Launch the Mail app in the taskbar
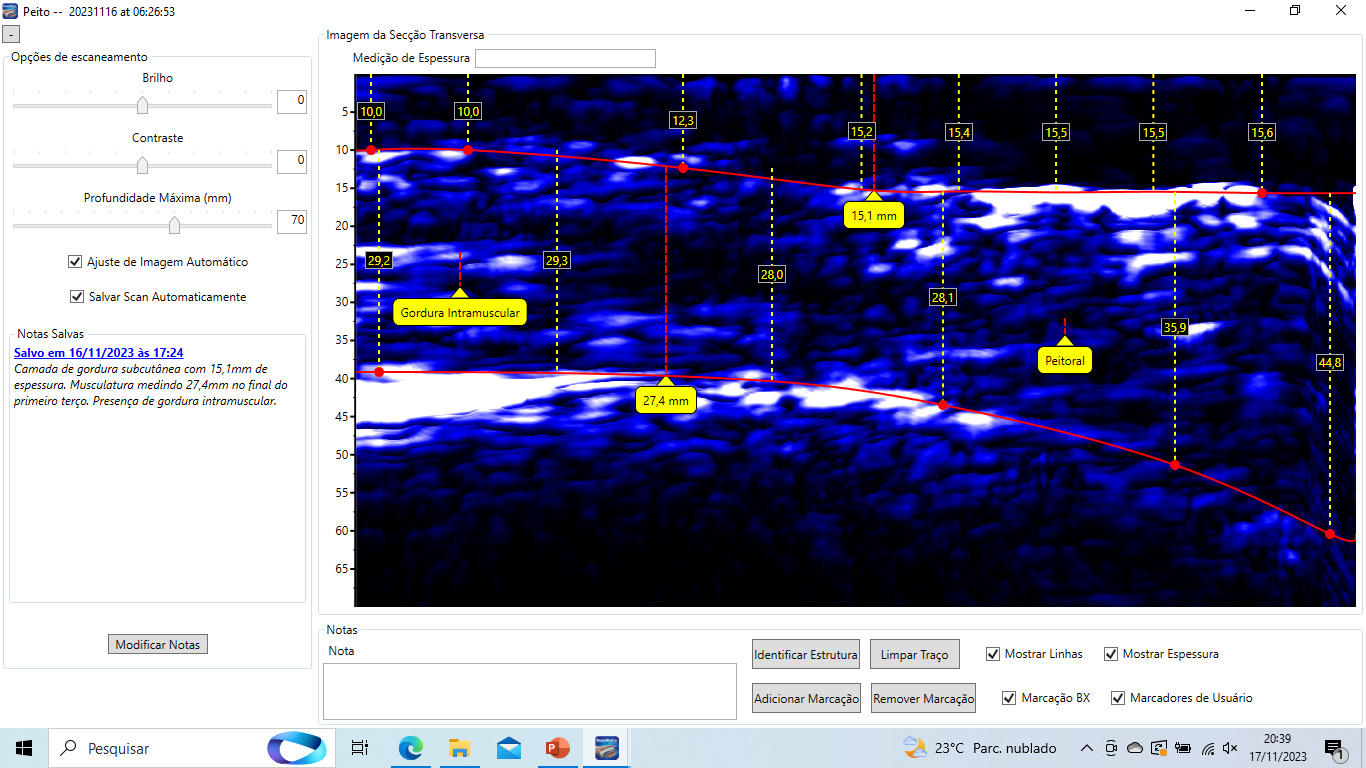Image resolution: width=1366 pixels, height=768 pixels. click(x=508, y=747)
